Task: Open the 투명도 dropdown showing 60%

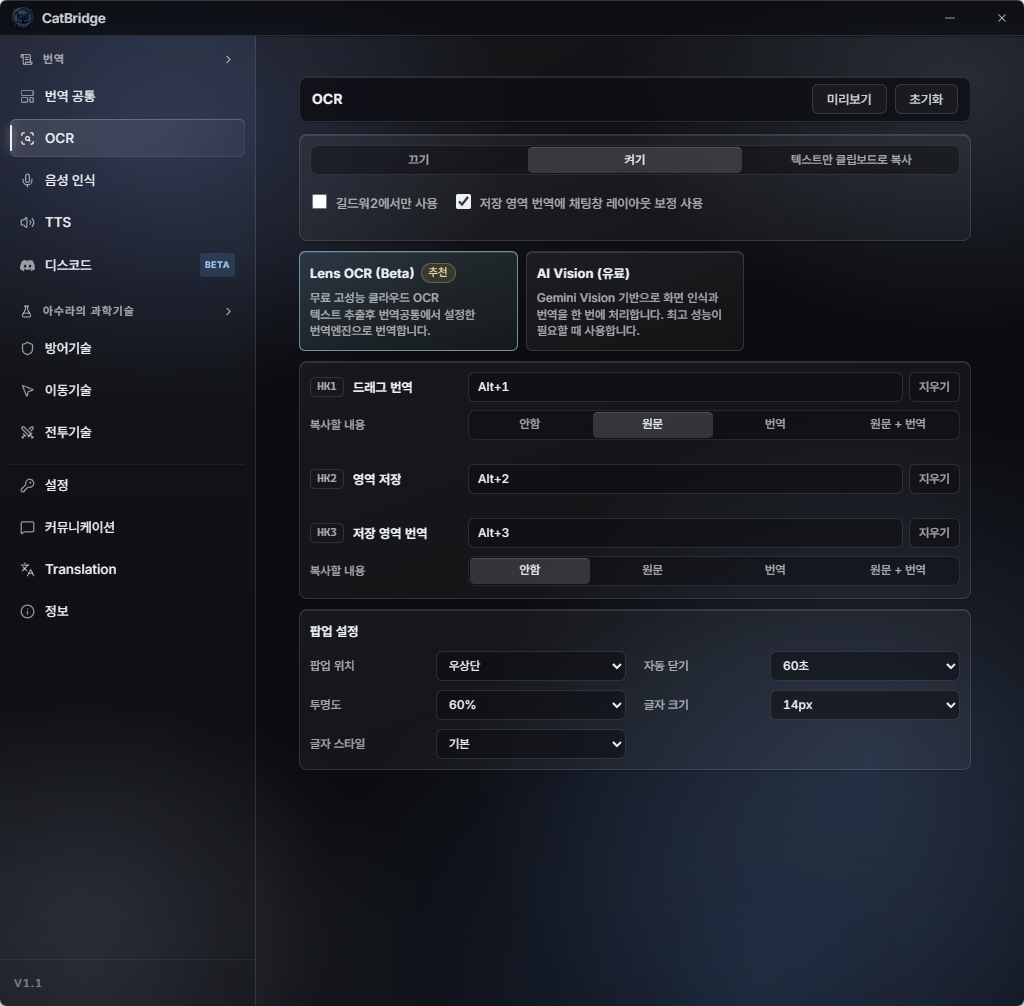Action: coord(531,705)
